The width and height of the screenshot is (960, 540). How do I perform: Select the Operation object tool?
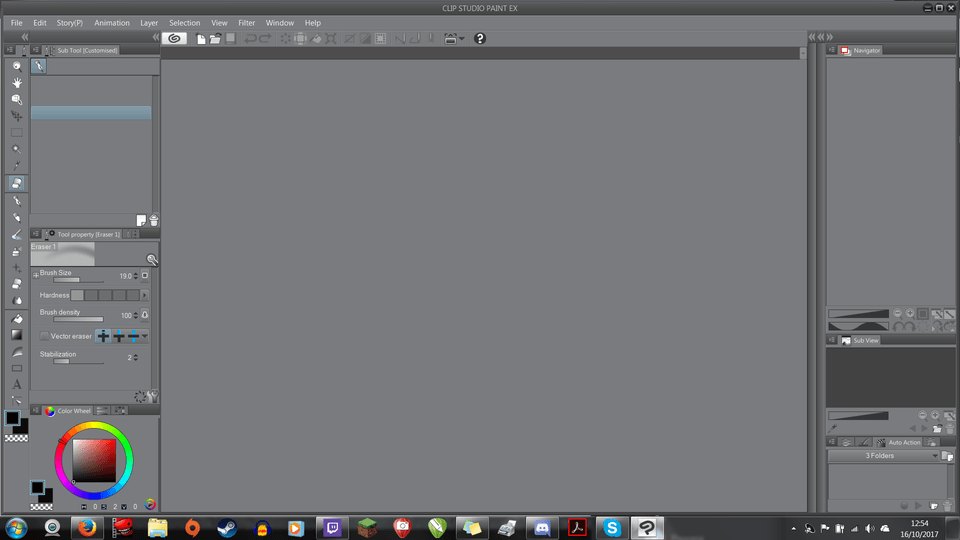coord(17,99)
